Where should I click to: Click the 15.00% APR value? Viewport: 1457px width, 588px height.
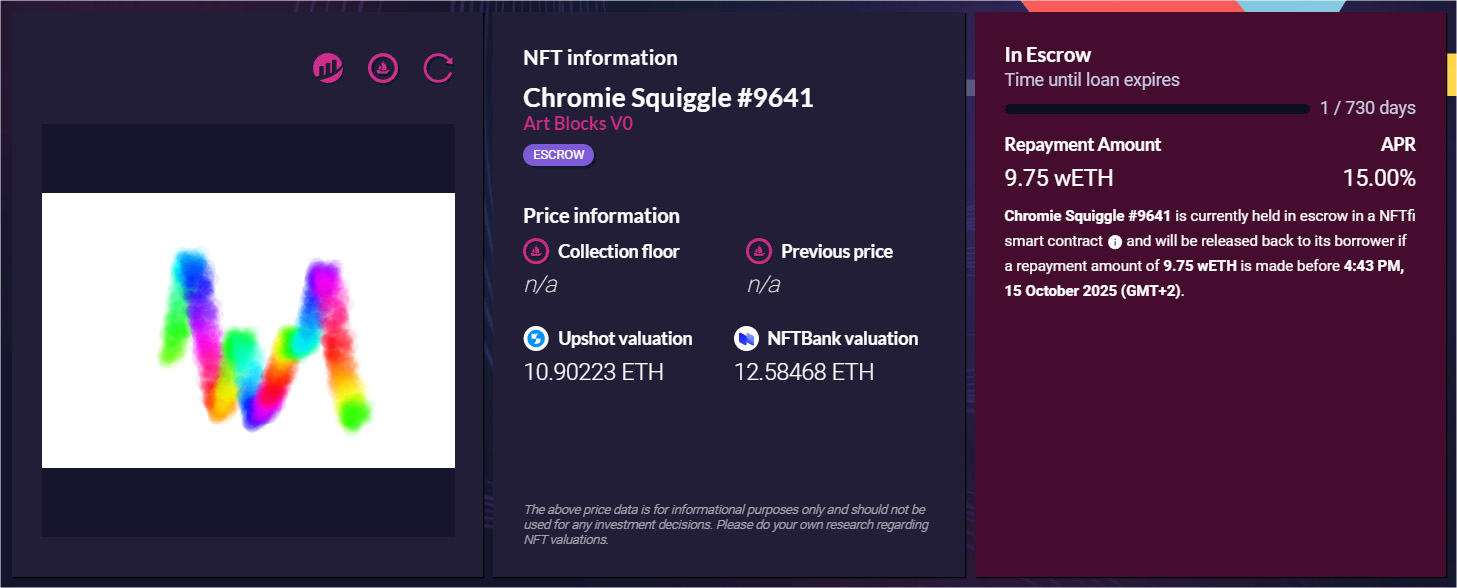1379,179
